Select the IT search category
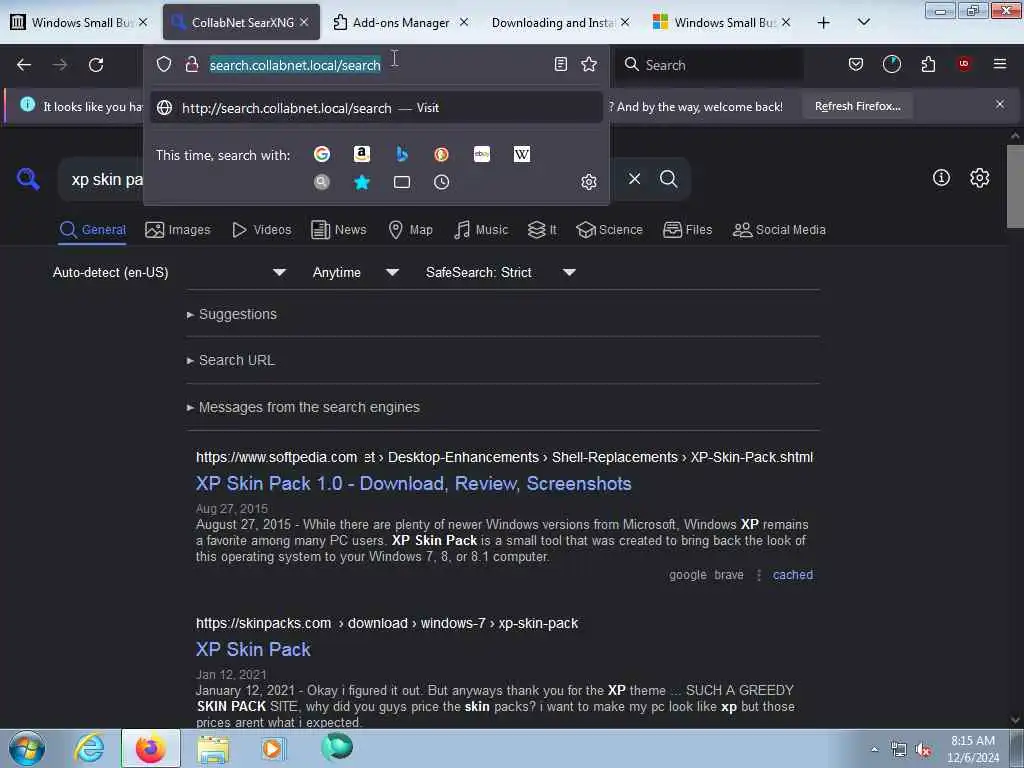 tap(542, 230)
